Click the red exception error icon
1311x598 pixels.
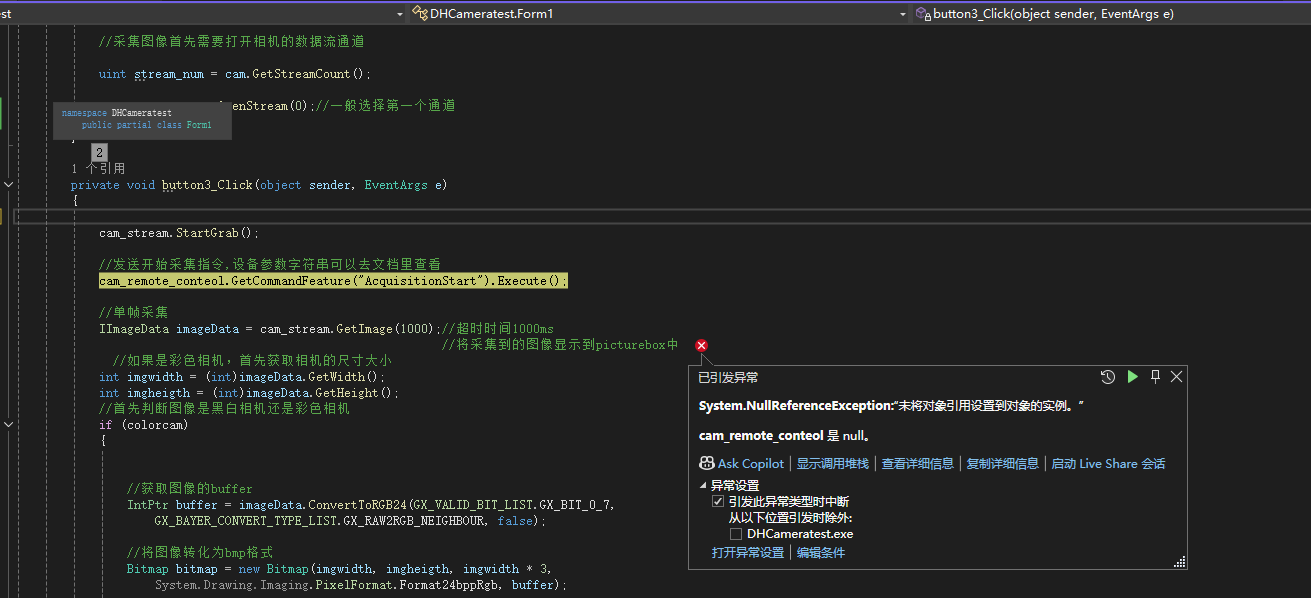(701, 345)
